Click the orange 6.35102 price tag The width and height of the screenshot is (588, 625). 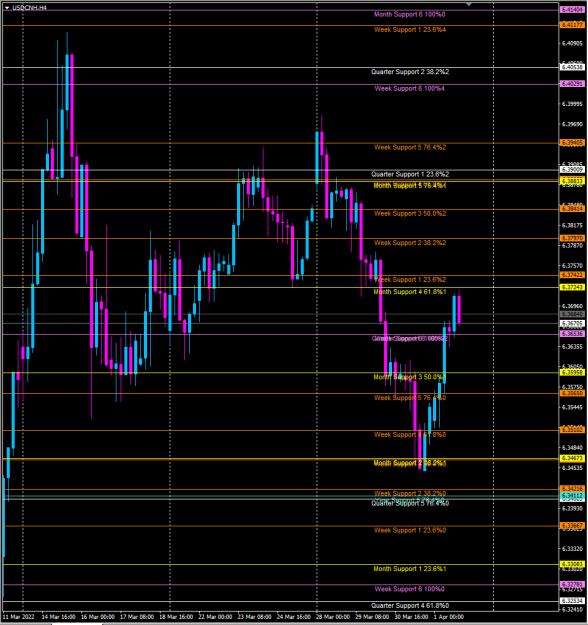572,430
